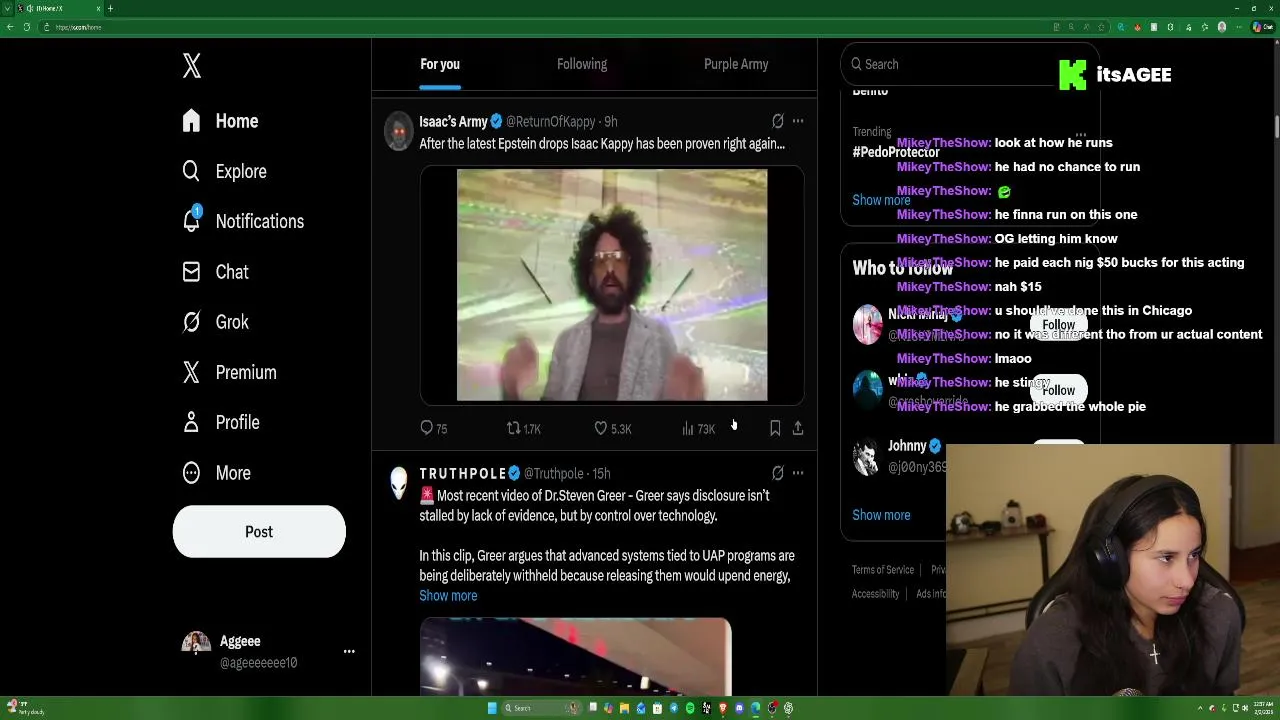Image resolution: width=1280 pixels, height=720 pixels.
Task: Open the @ReturnOfKappy handle link
Action: tap(550, 121)
